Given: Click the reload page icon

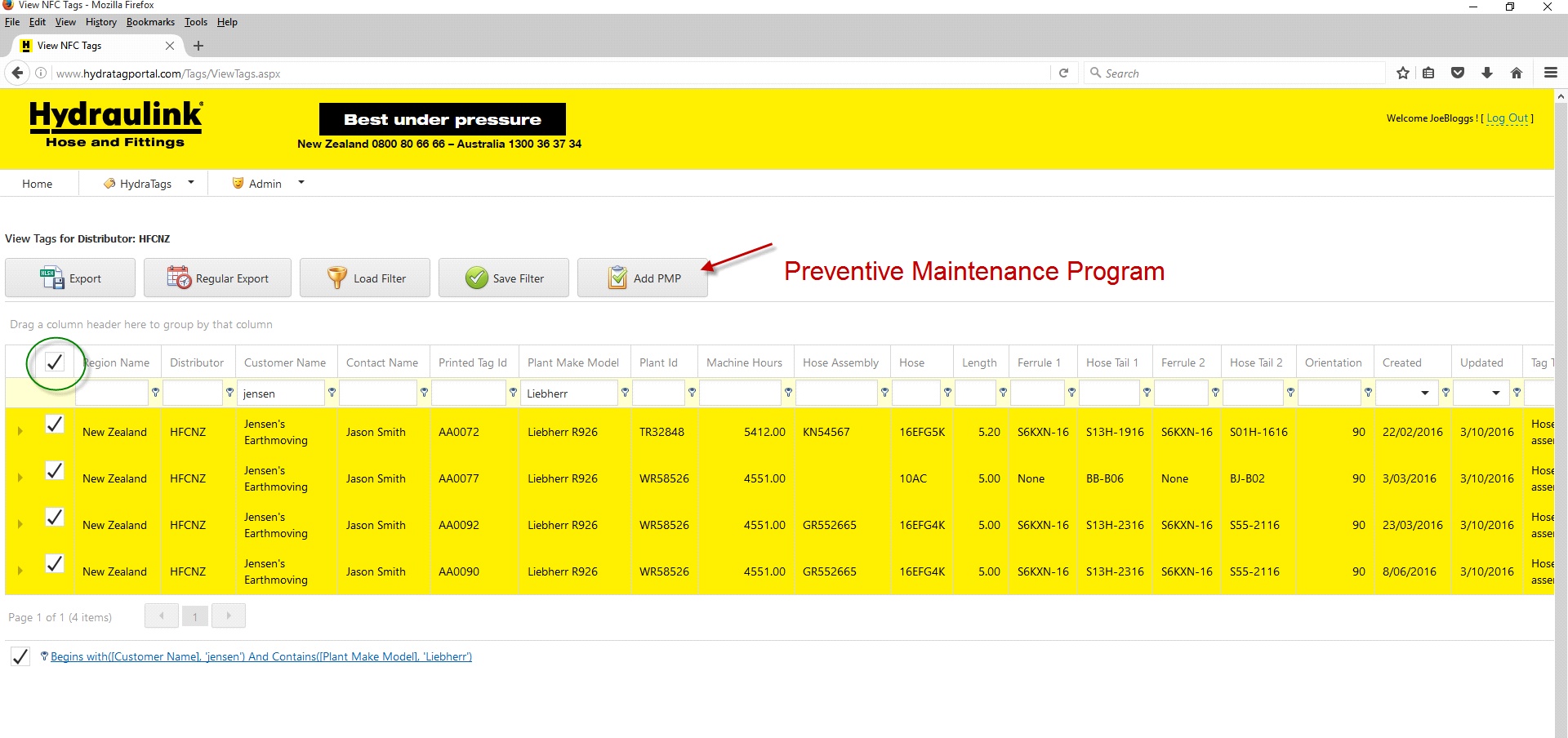Looking at the screenshot, I should pyautogui.click(x=1063, y=73).
